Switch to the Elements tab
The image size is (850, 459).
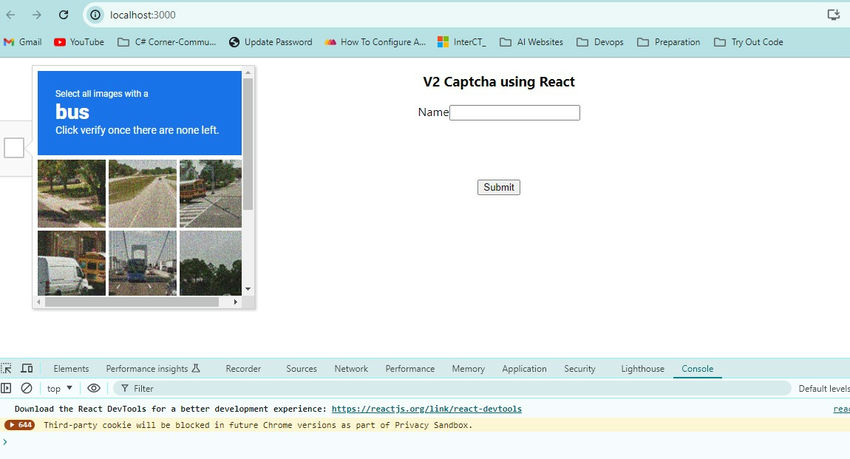point(71,369)
